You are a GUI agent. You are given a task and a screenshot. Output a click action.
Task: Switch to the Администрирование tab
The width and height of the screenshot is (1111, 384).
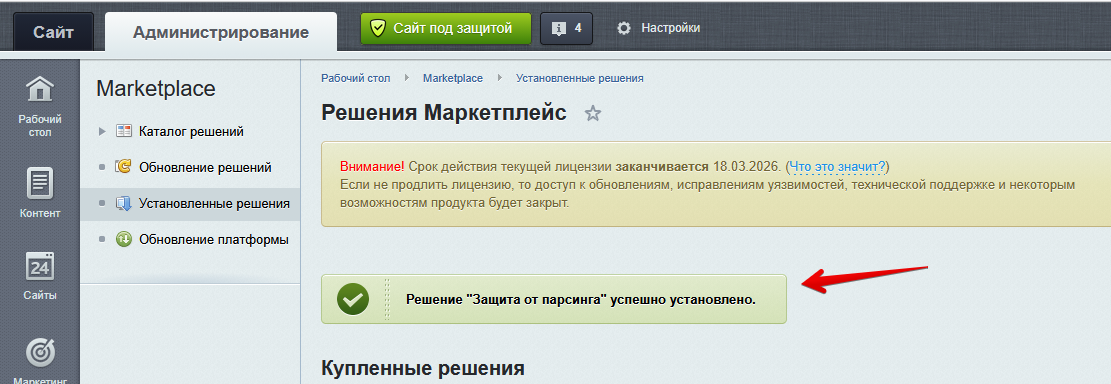pyautogui.click(x=220, y=32)
